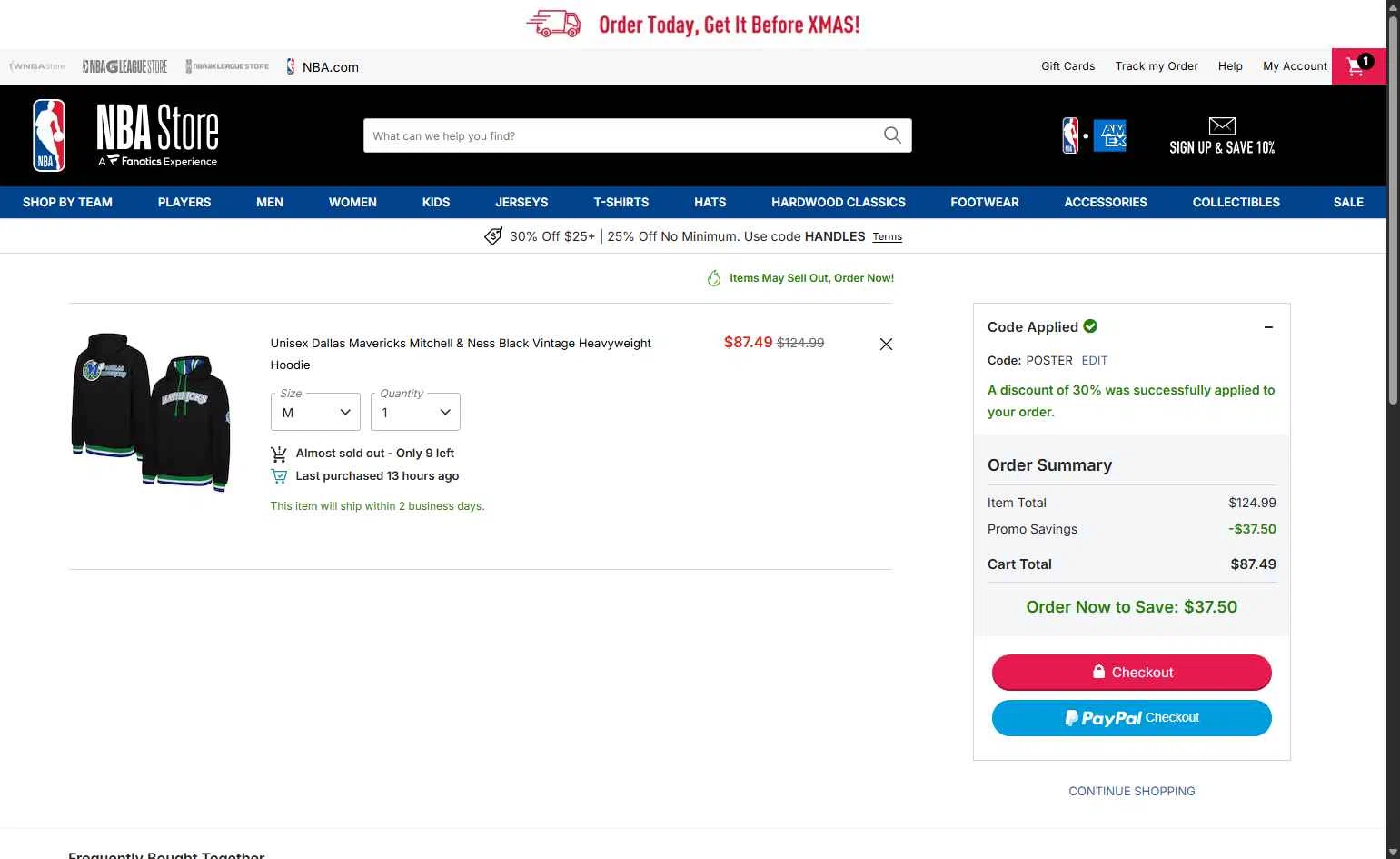1400x859 pixels.
Task: Open the Help link
Action: tap(1230, 66)
